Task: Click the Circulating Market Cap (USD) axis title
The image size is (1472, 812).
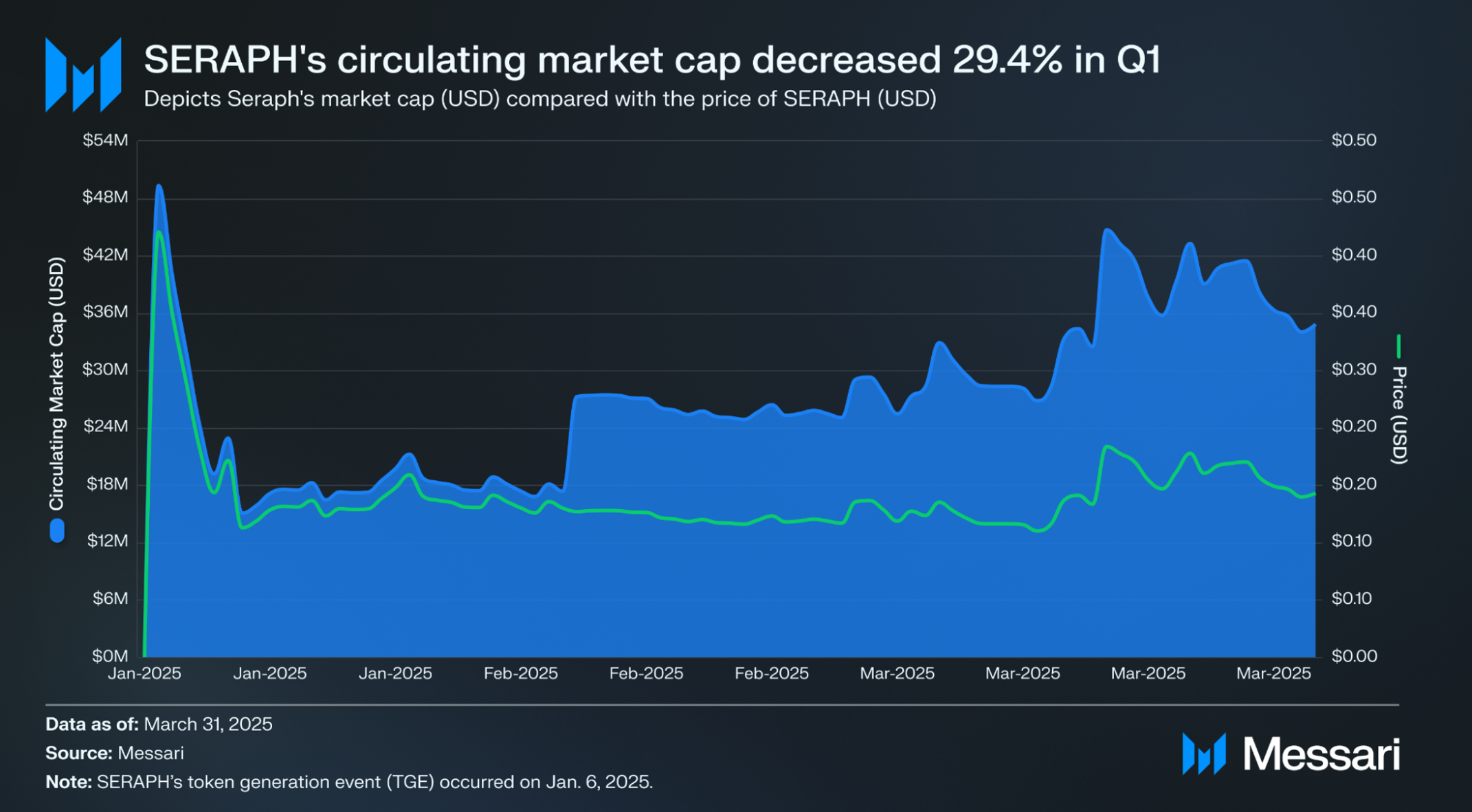Action: [57, 383]
